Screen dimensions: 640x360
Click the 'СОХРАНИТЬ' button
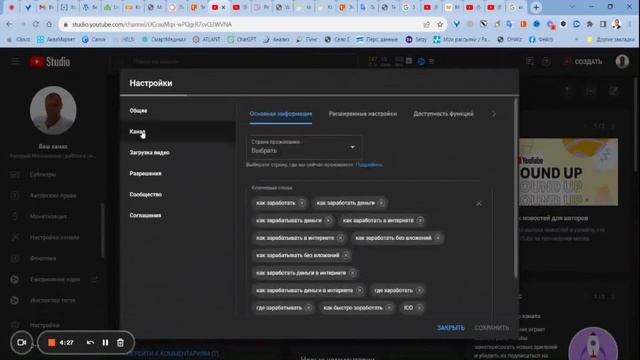[x=492, y=328]
